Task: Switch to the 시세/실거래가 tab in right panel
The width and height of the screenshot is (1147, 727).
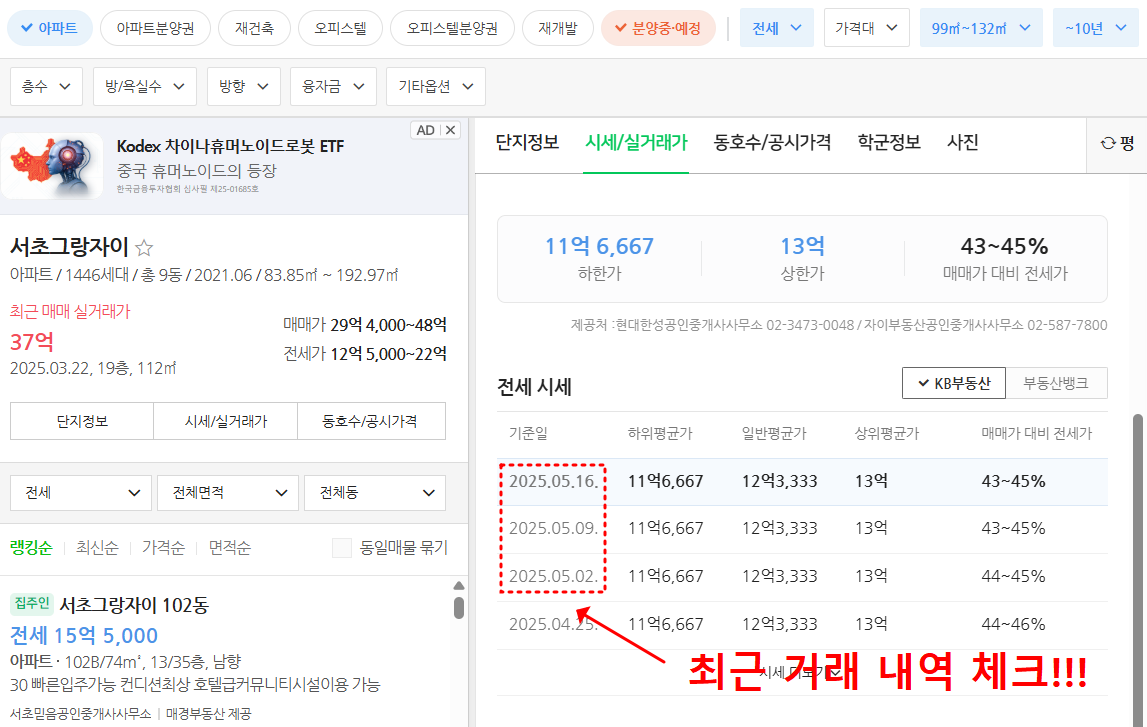Action: [x=636, y=143]
